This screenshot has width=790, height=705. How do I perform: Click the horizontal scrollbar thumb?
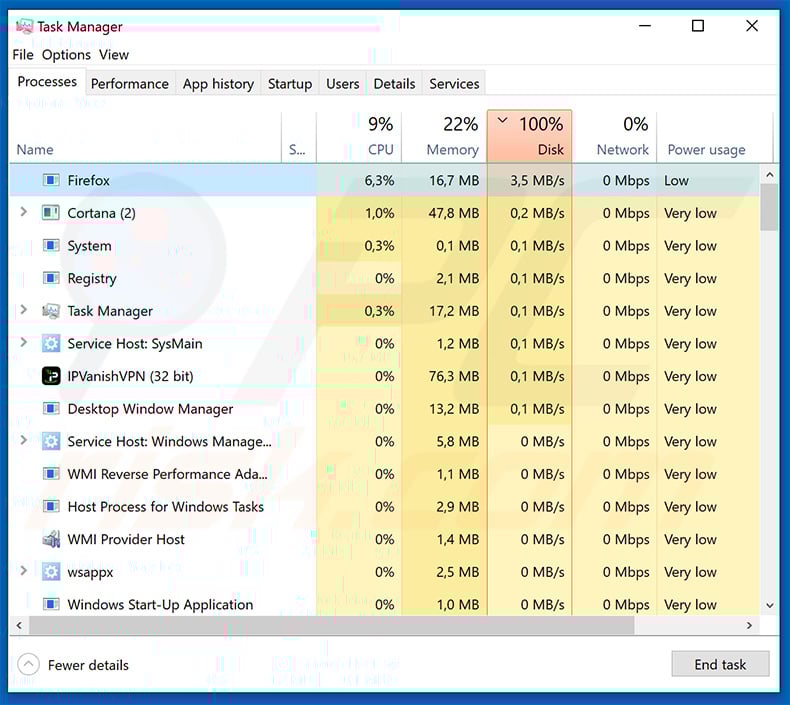(x=332, y=625)
